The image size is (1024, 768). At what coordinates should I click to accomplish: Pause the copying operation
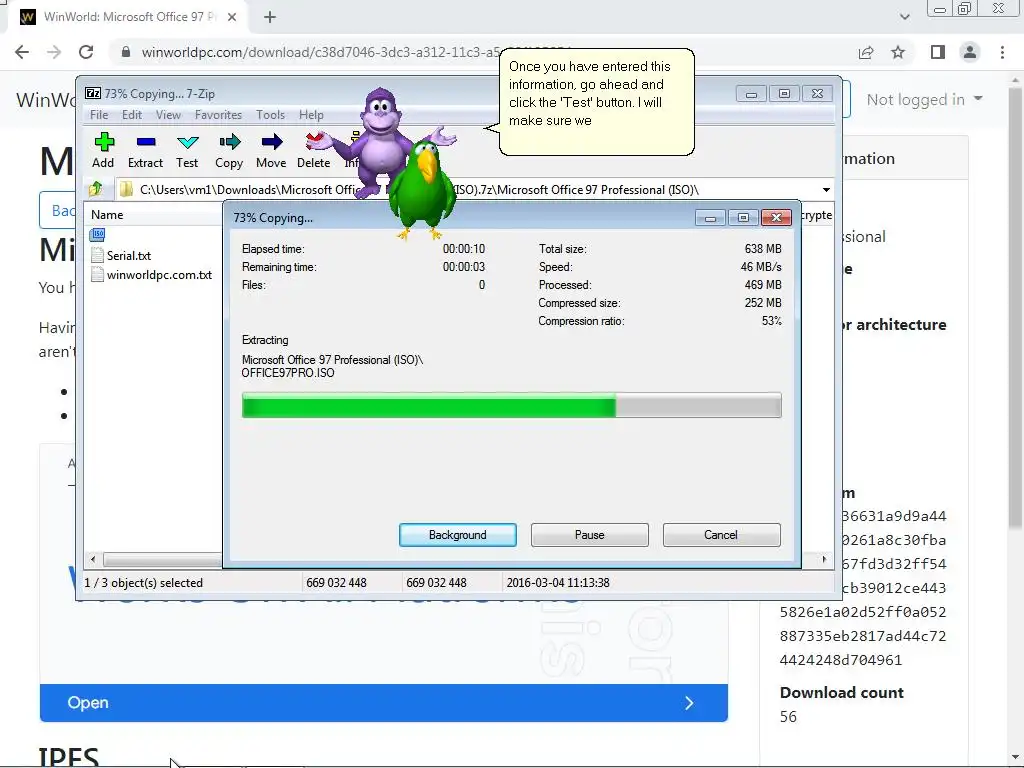pyautogui.click(x=590, y=535)
